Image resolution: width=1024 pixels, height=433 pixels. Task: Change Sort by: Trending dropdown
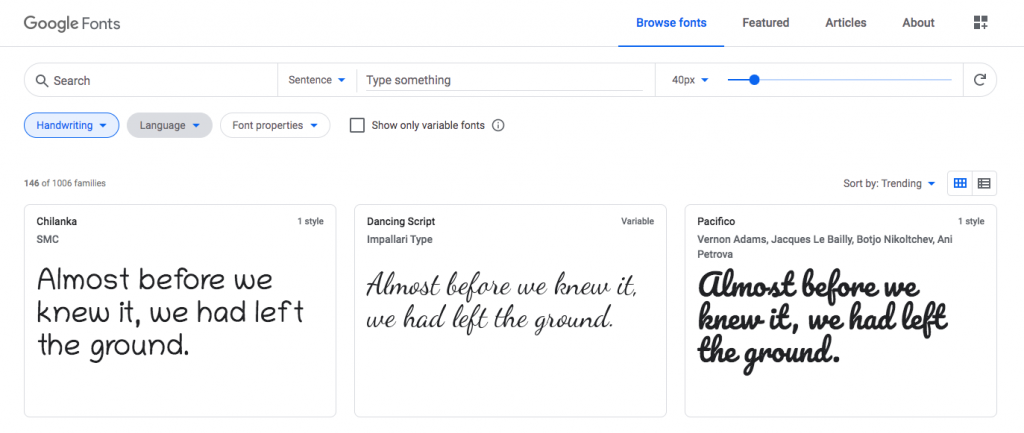coord(889,184)
